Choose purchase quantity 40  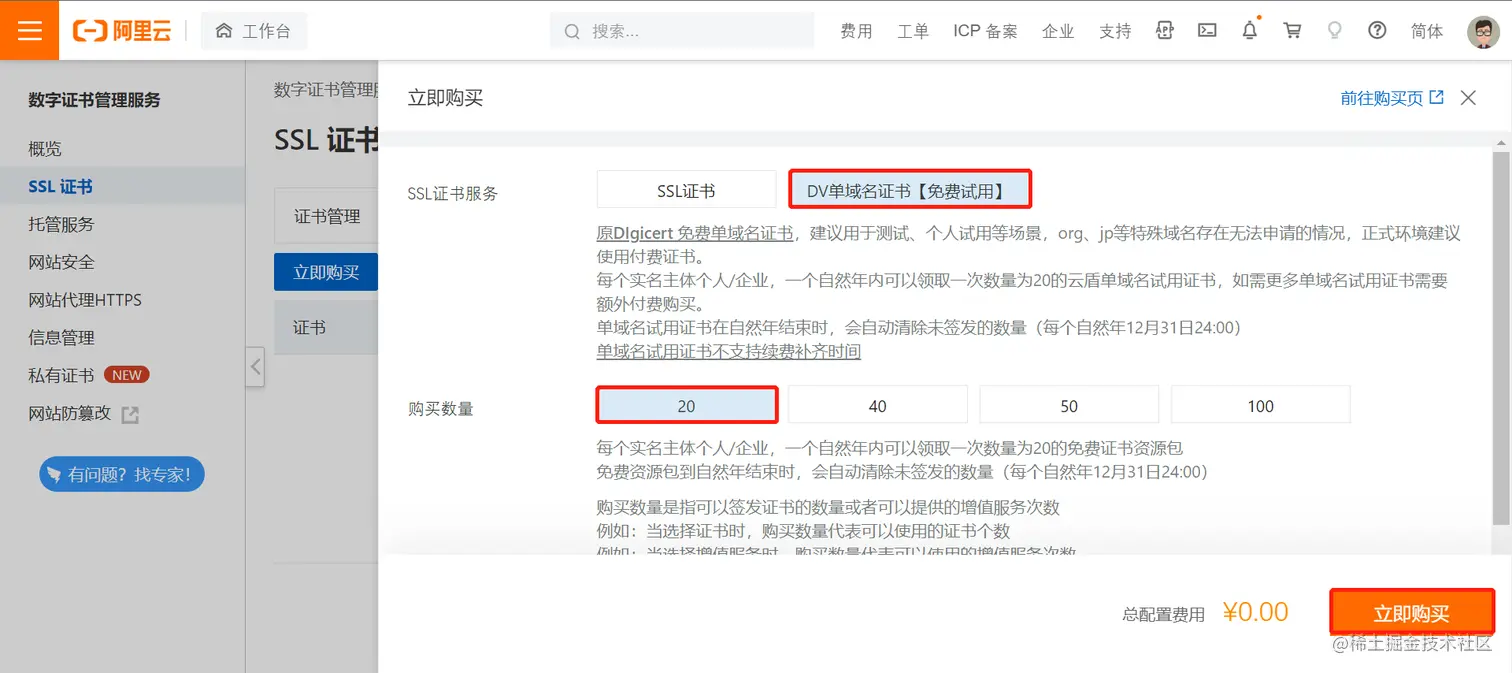point(878,406)
